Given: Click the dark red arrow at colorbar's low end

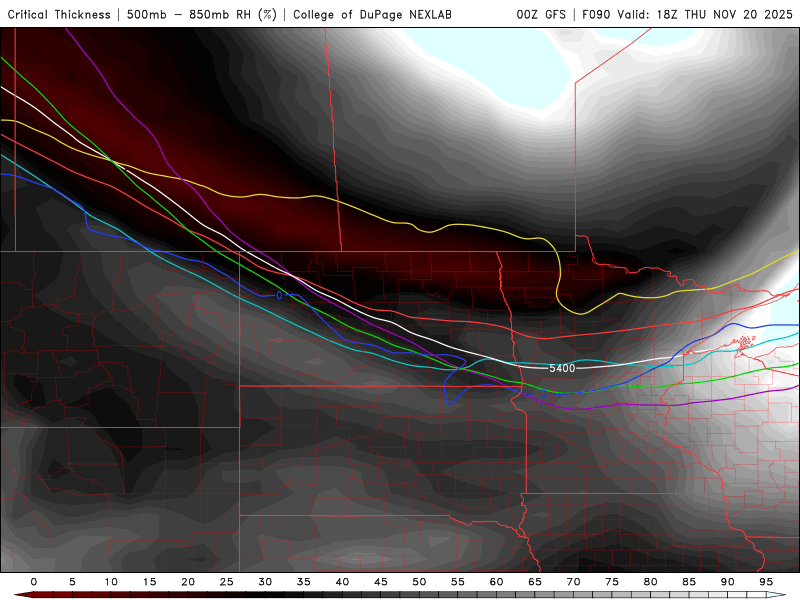Looking at the screenshot, I should point(23,595).
